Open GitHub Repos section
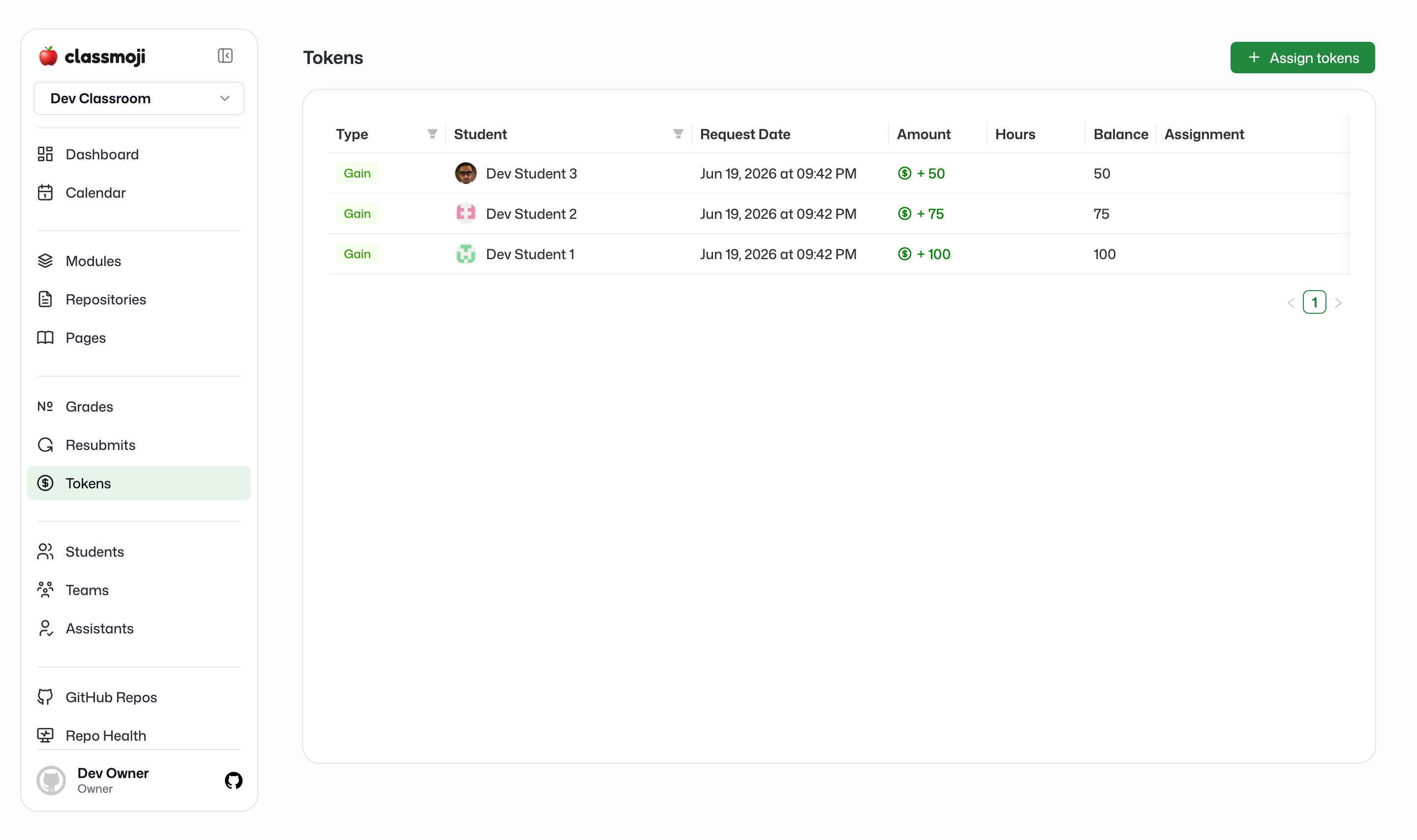1417x840 pixels. (x=112, y=697)
